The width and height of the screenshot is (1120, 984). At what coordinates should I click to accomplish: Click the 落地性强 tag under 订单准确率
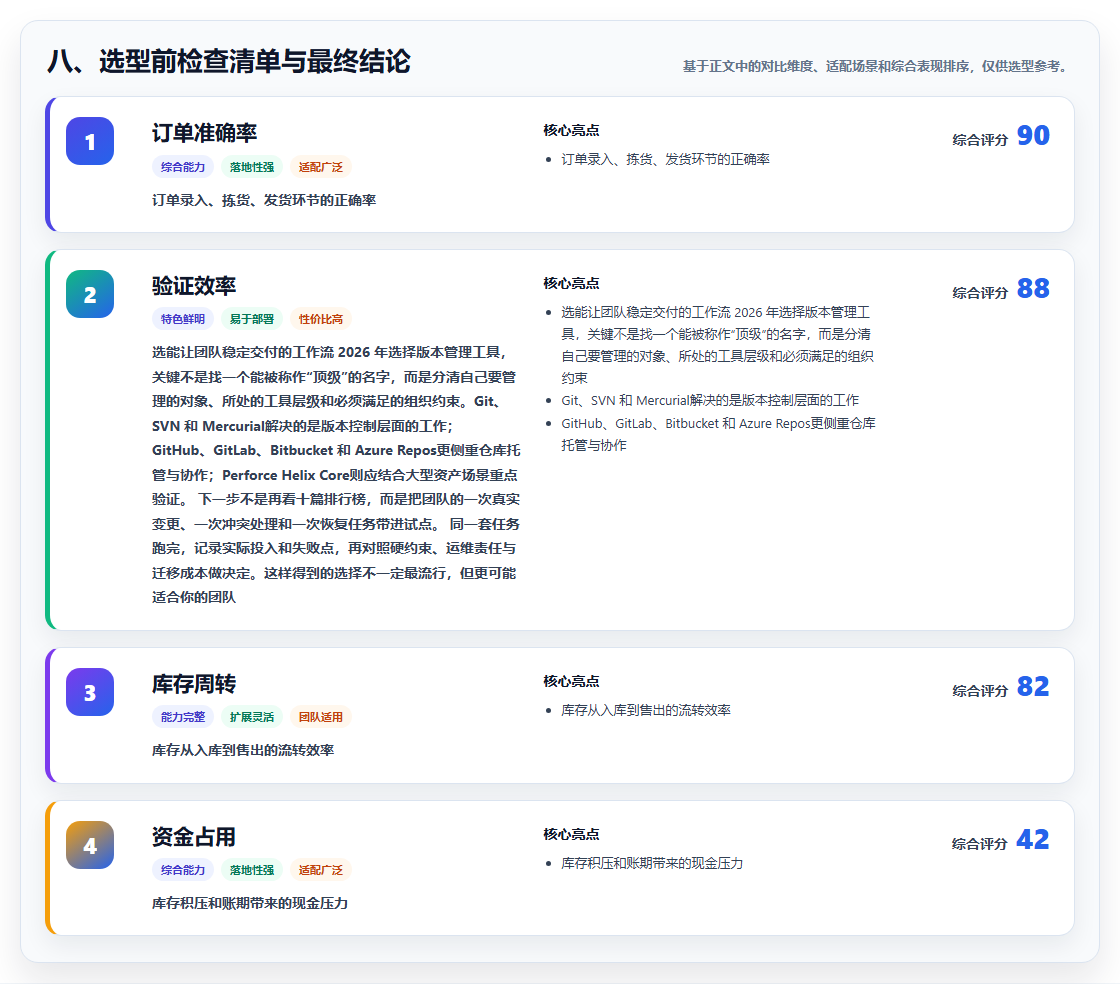[x=252, y=167]
